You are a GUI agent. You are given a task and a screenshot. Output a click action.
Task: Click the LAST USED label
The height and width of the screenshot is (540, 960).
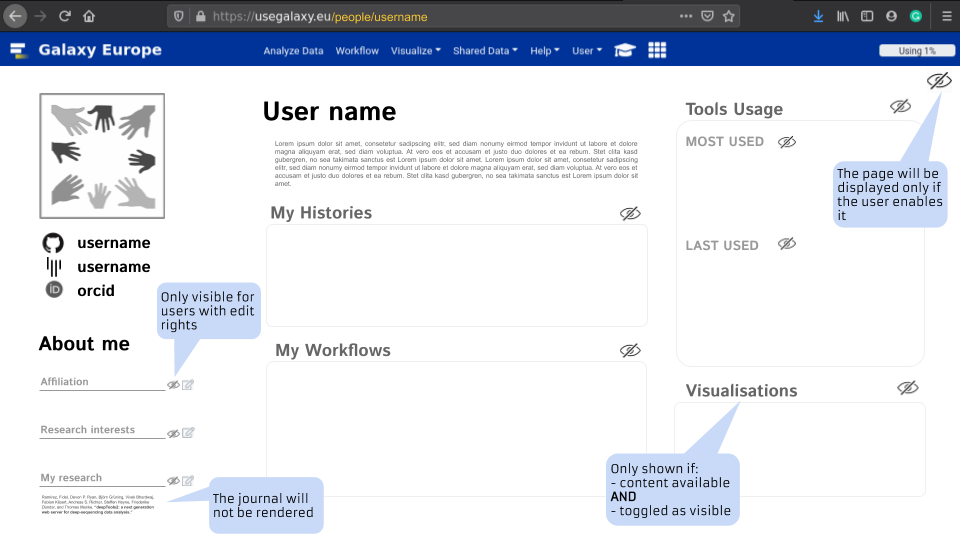click(722, 246)
